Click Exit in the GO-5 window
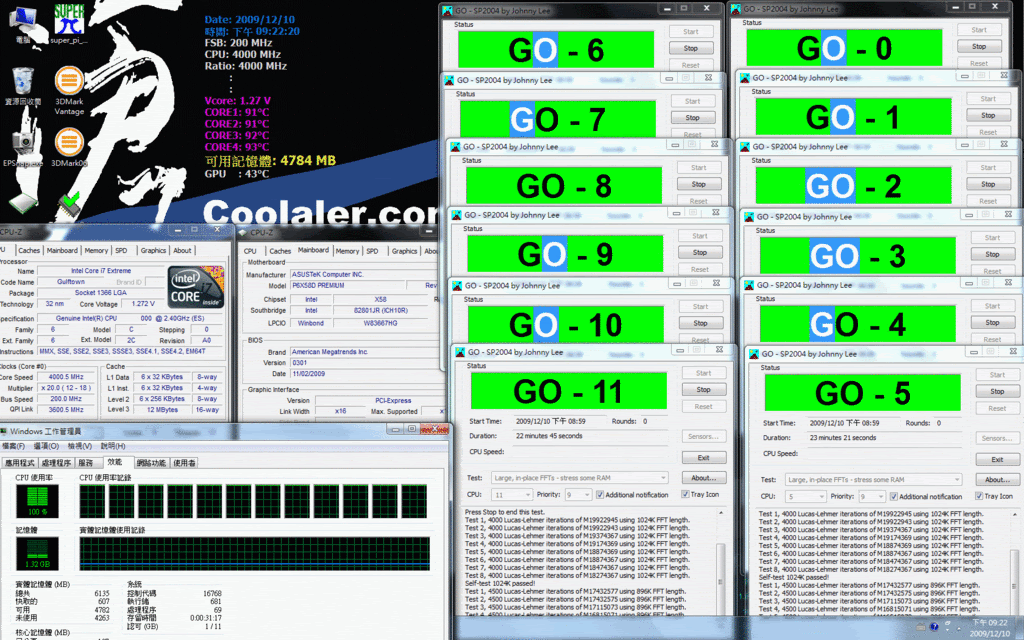1024x640 pixels. click(996, 459)
